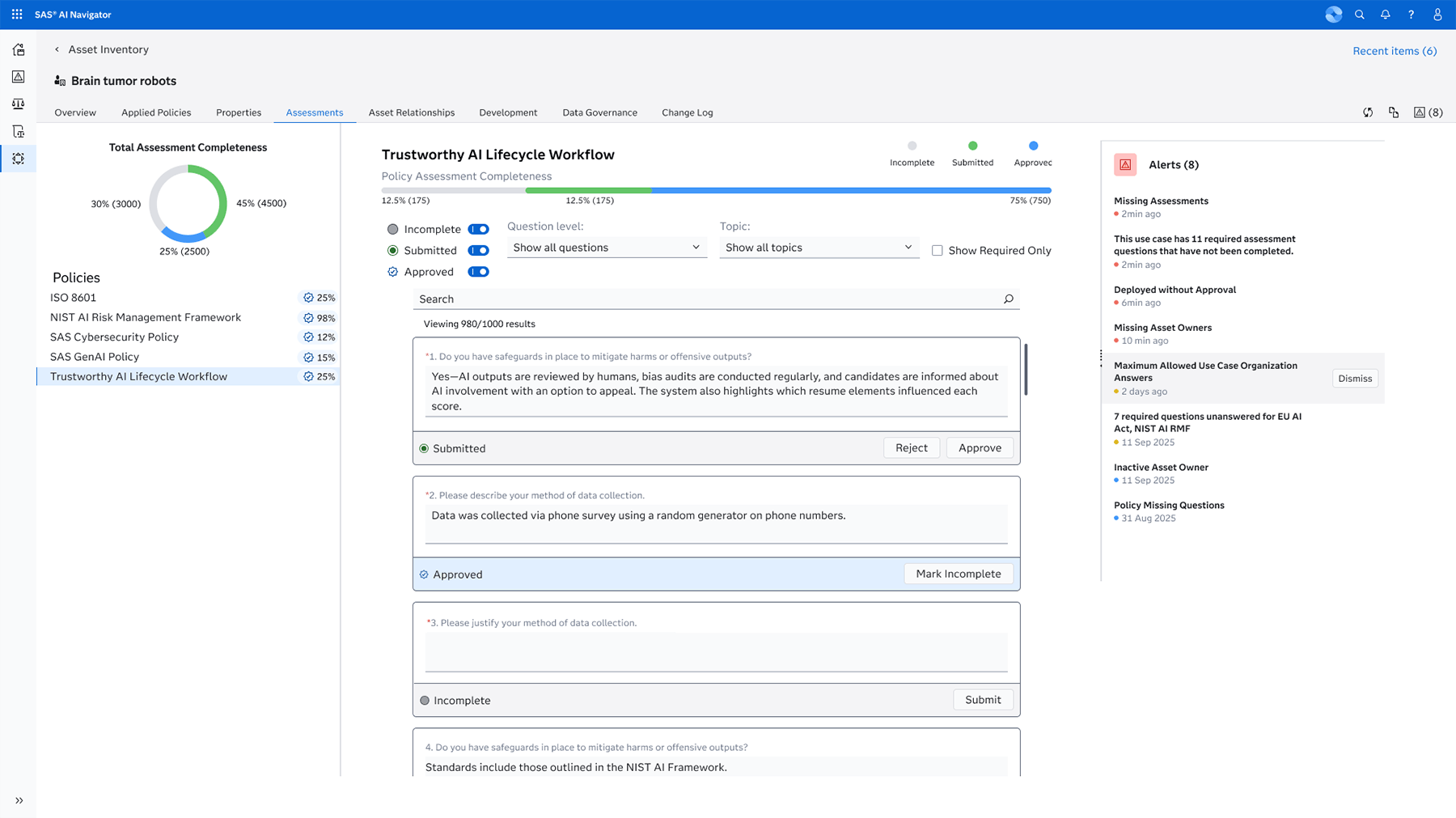
Task: Open the notifications bell icon
Action: [x=1386, y=14]
